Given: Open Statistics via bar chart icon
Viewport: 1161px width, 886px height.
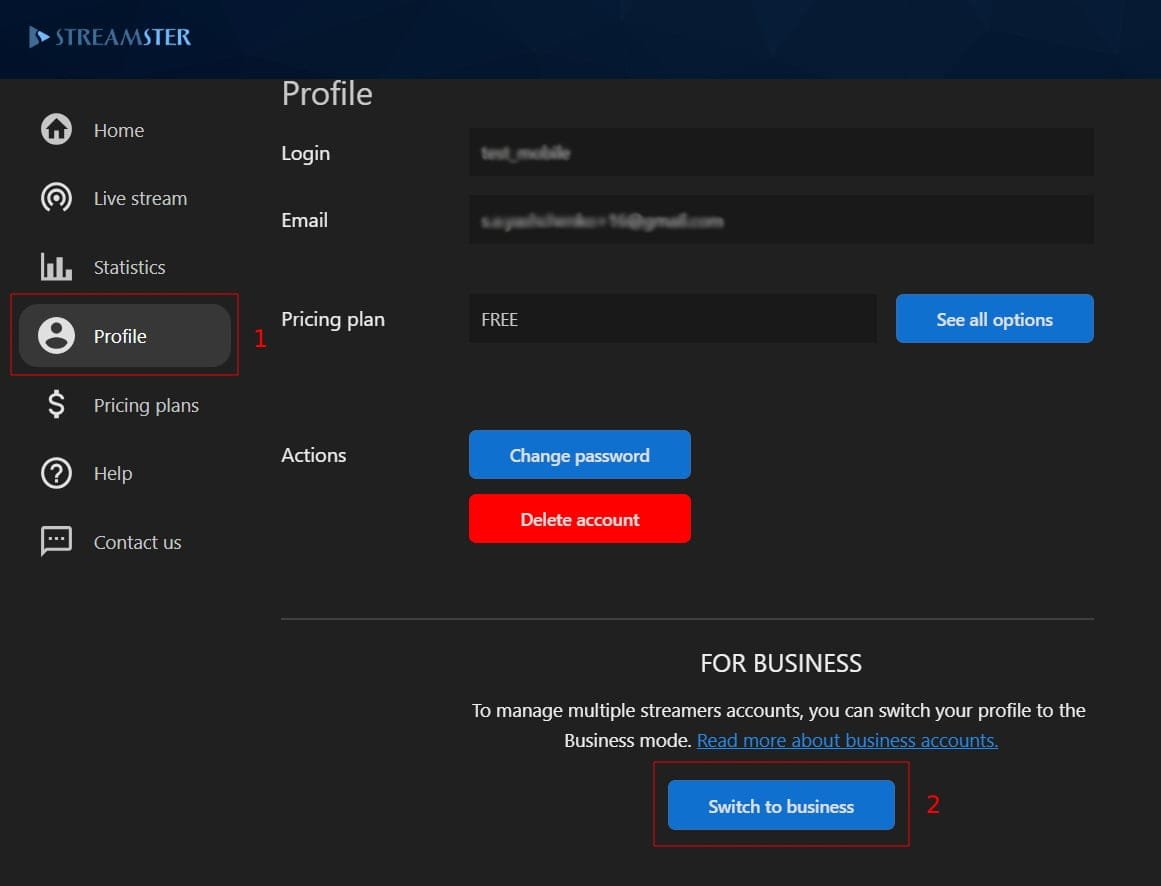Looking at the screenshot, I should pos(56,267).
